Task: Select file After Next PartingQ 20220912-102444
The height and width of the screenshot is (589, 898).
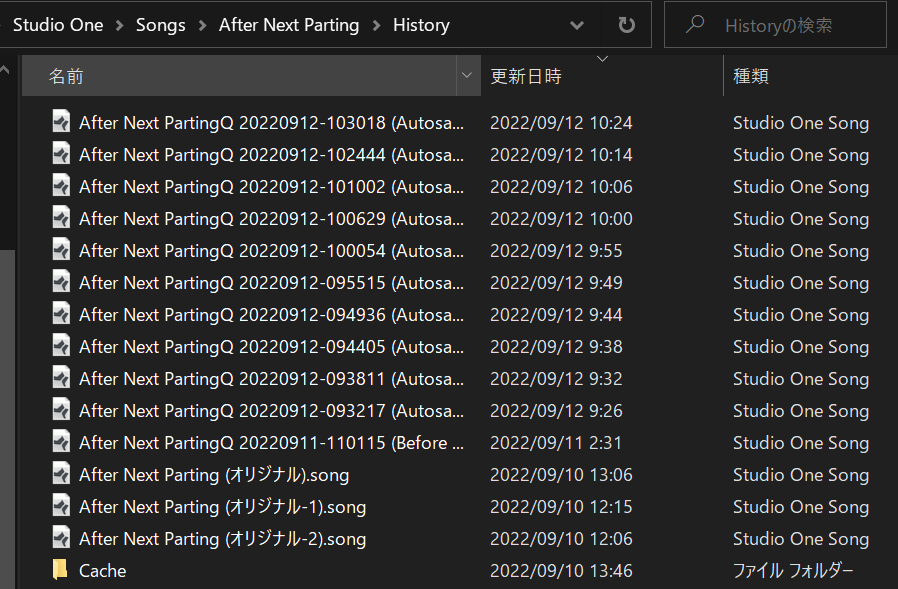Action: click(271, 155)
